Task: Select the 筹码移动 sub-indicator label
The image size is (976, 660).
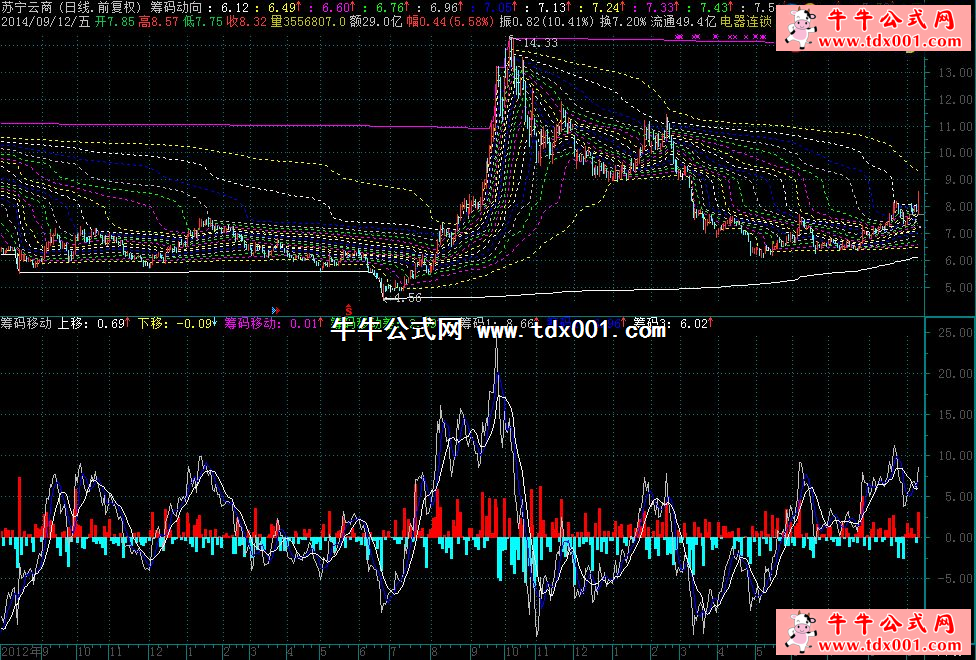Action: tap(27, 323)
